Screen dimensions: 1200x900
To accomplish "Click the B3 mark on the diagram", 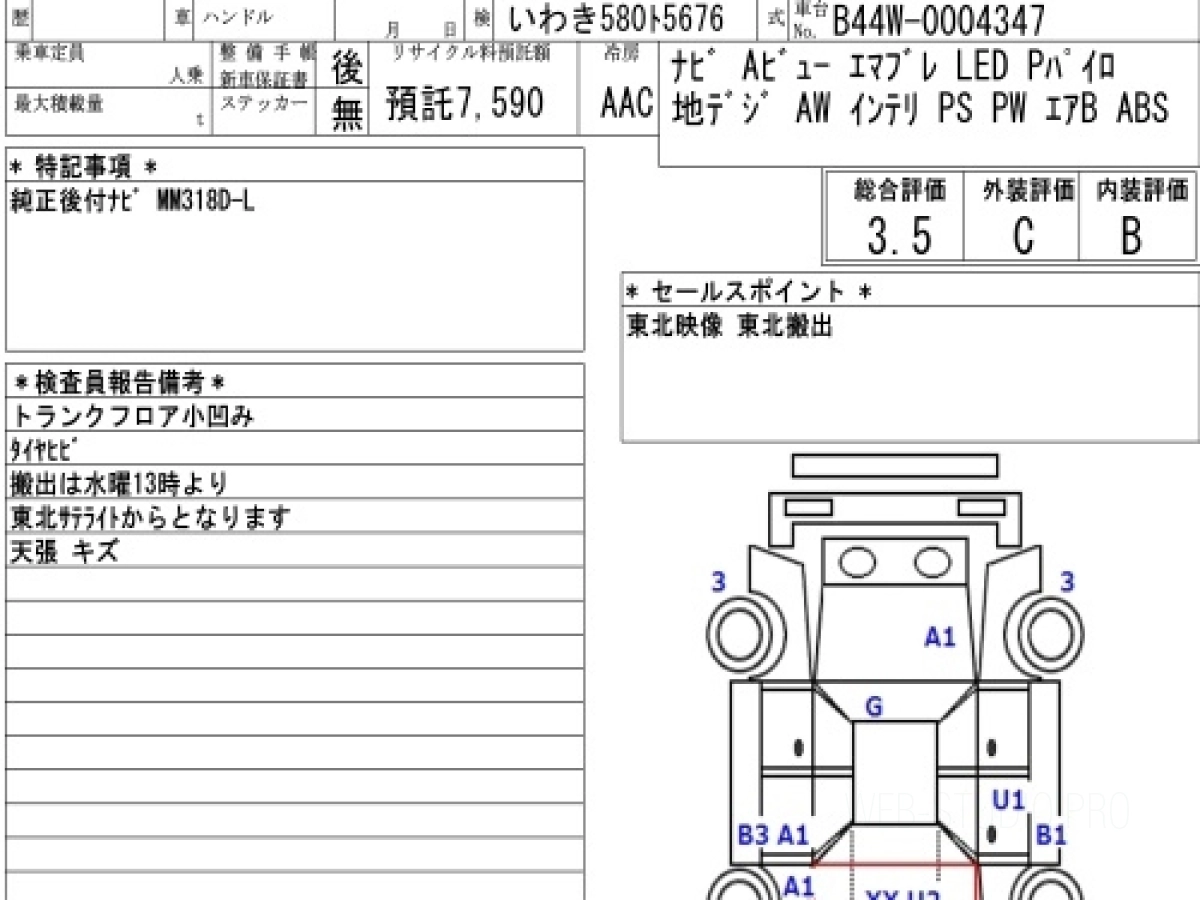I will coord(754,834).
